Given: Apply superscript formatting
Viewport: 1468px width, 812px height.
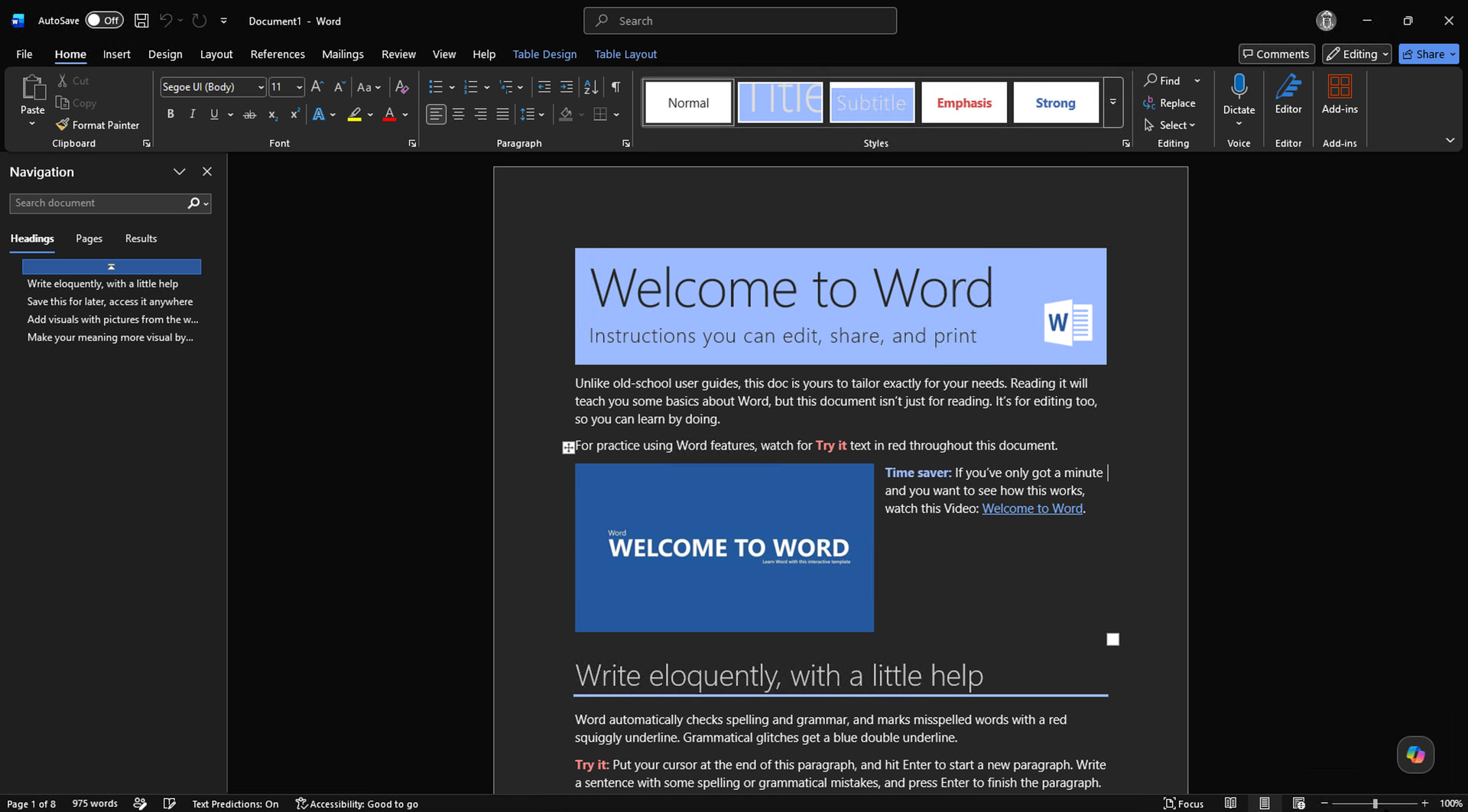Looking at the screenshot, I should [x=294, y=115].
